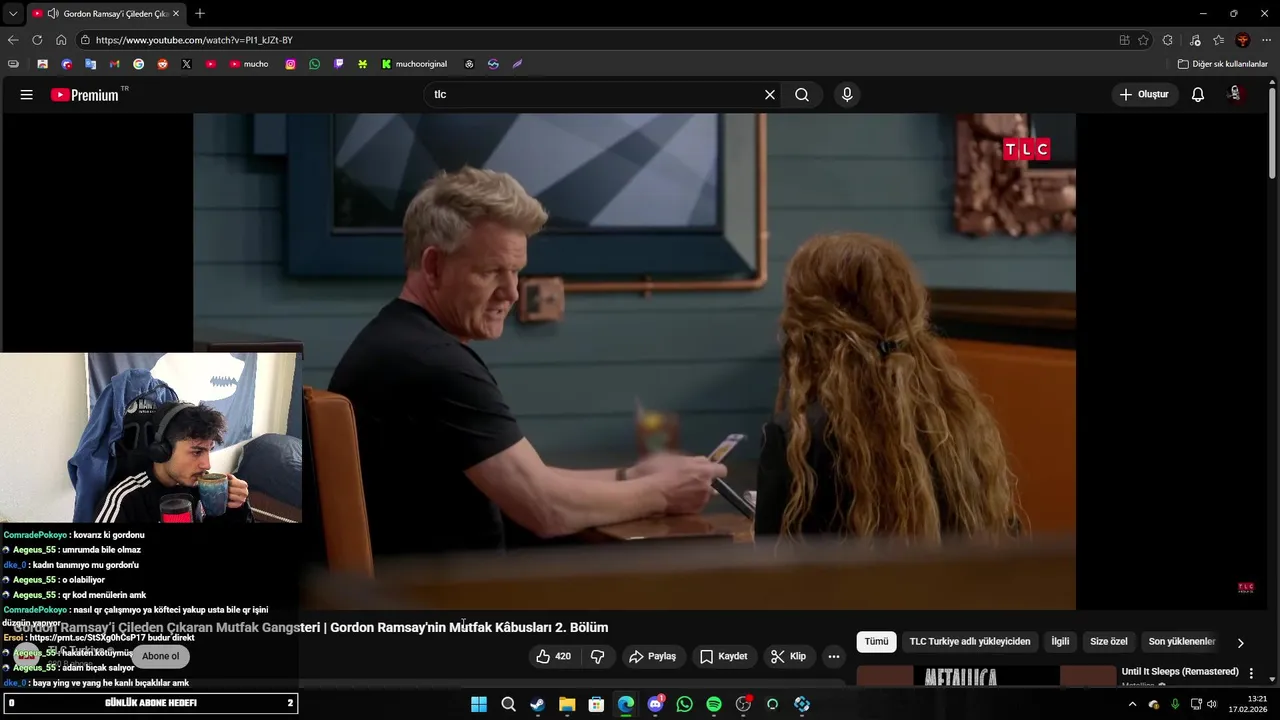Select the Size özel filter chip

coord(1109,642)
